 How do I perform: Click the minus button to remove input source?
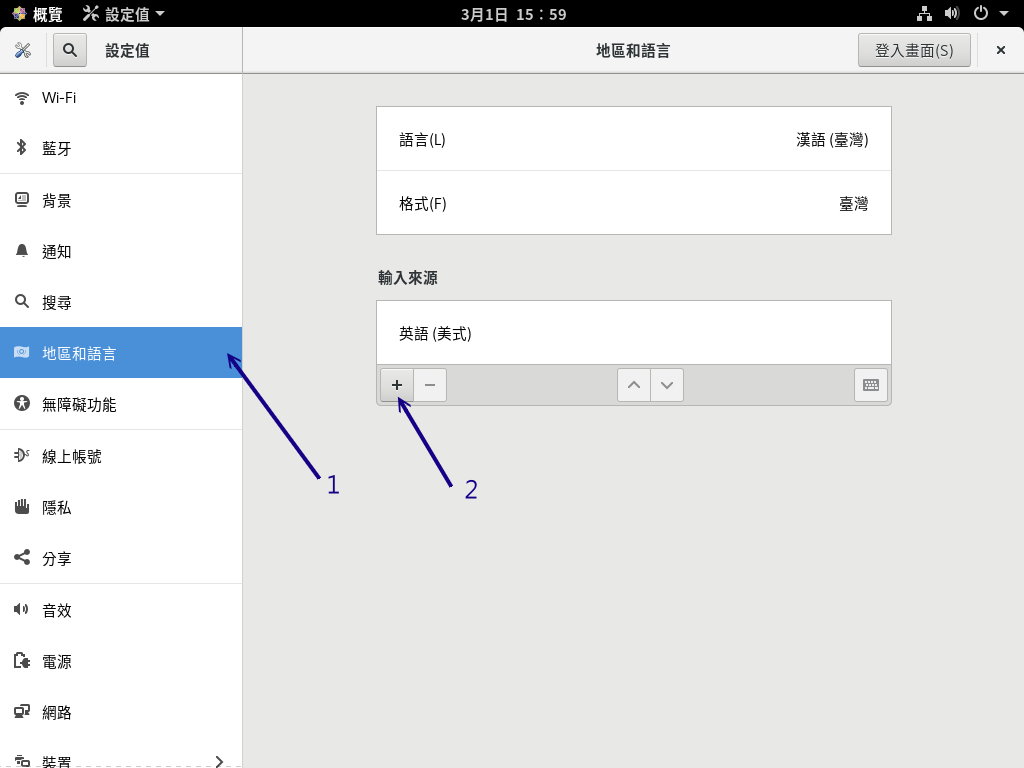tap(430, 385)
